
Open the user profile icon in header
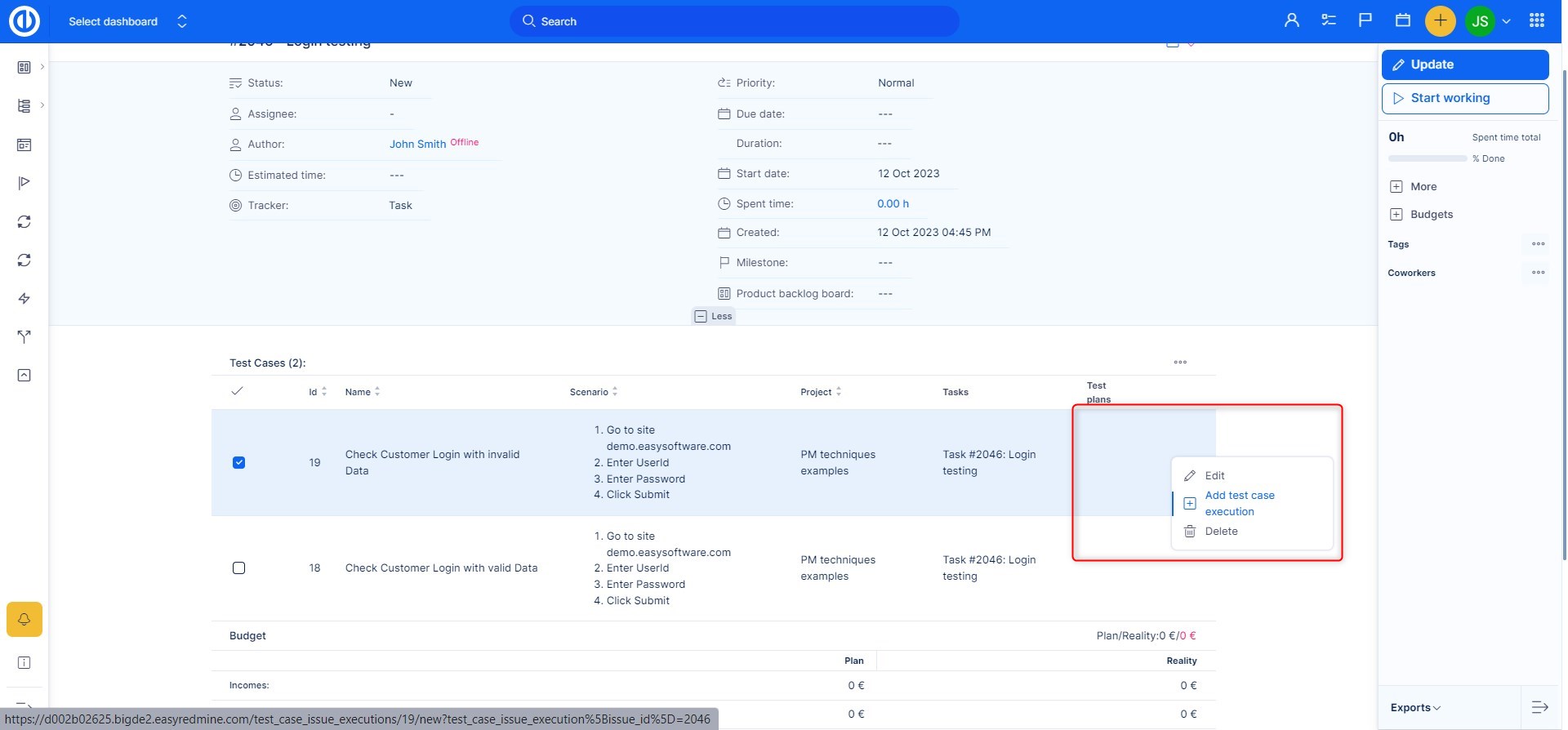coord(1291,20)
